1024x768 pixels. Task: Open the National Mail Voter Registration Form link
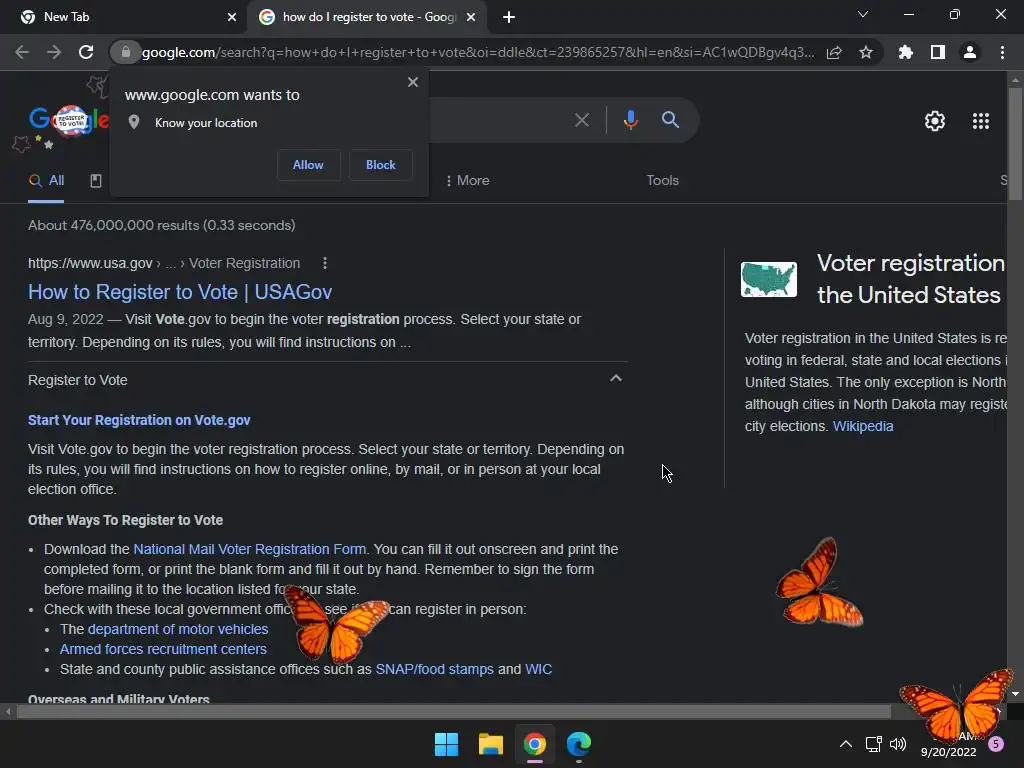point(249,549)
